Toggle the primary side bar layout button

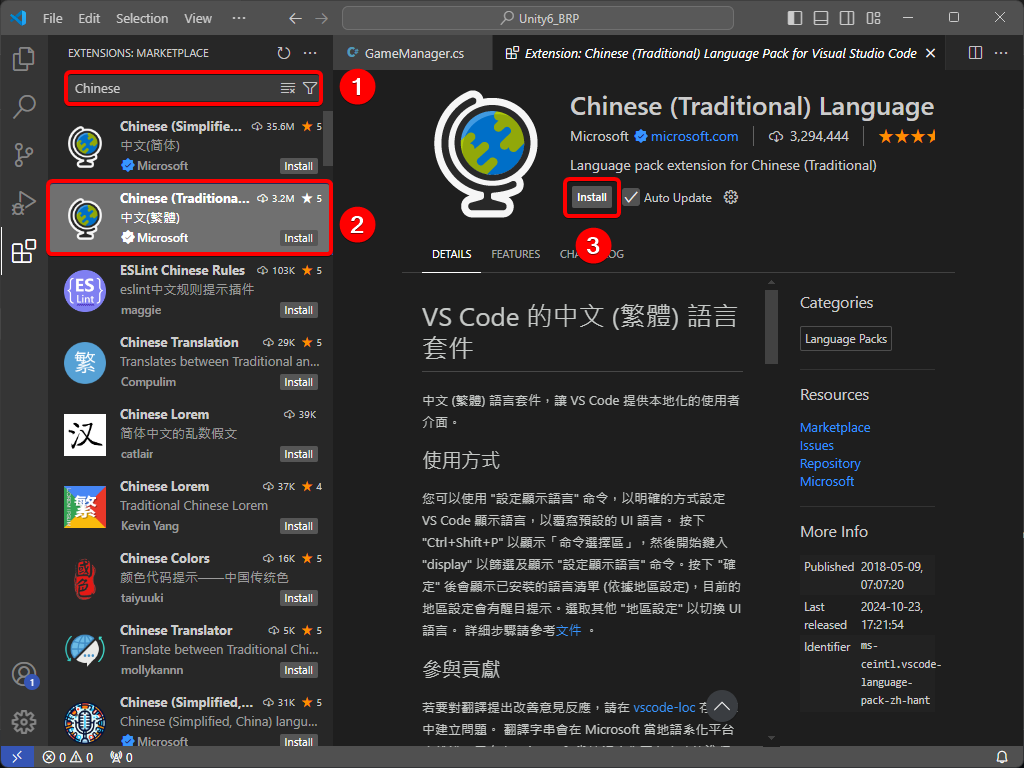[x=795, y=18]
